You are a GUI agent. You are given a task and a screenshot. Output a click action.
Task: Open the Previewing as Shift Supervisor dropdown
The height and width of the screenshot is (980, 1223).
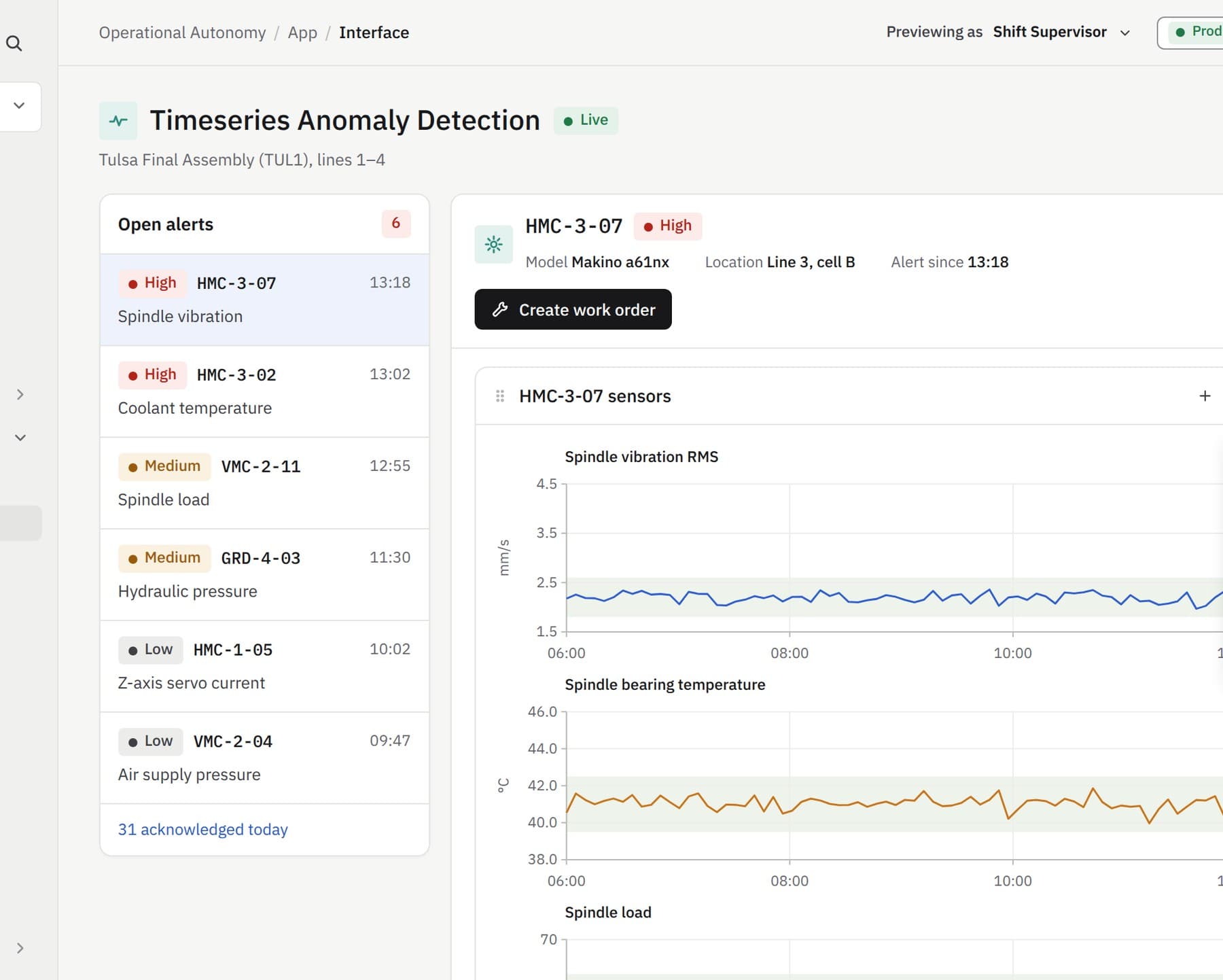coord(1008,32)
